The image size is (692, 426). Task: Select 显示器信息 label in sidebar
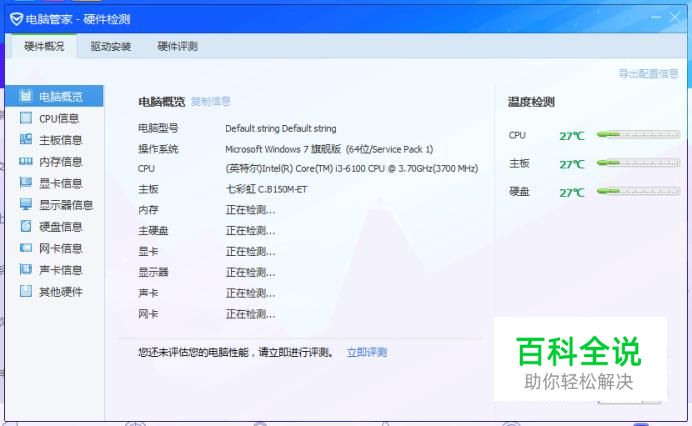click(66, 205)
